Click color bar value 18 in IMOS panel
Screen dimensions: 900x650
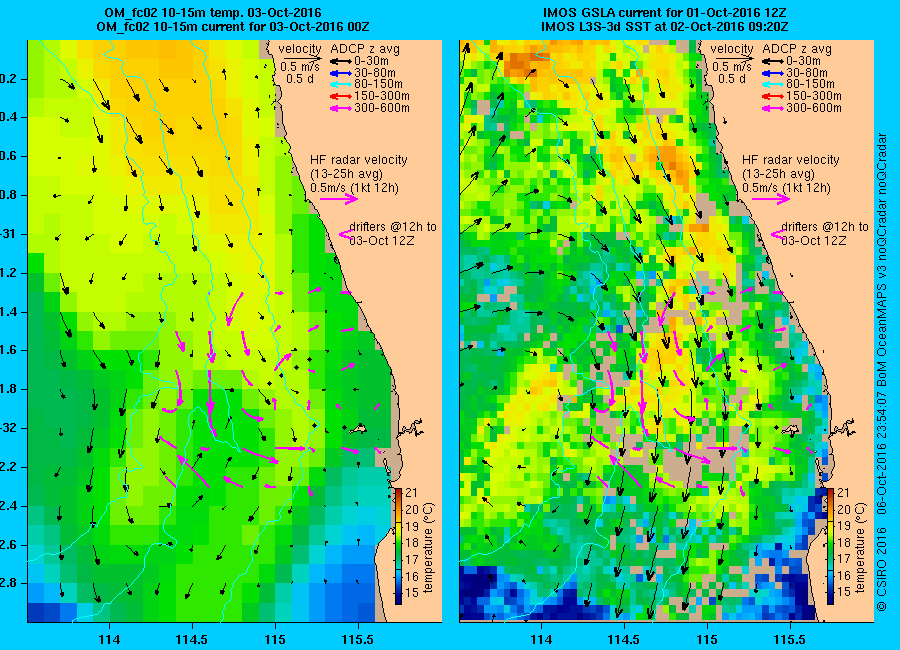click(843, 543)
